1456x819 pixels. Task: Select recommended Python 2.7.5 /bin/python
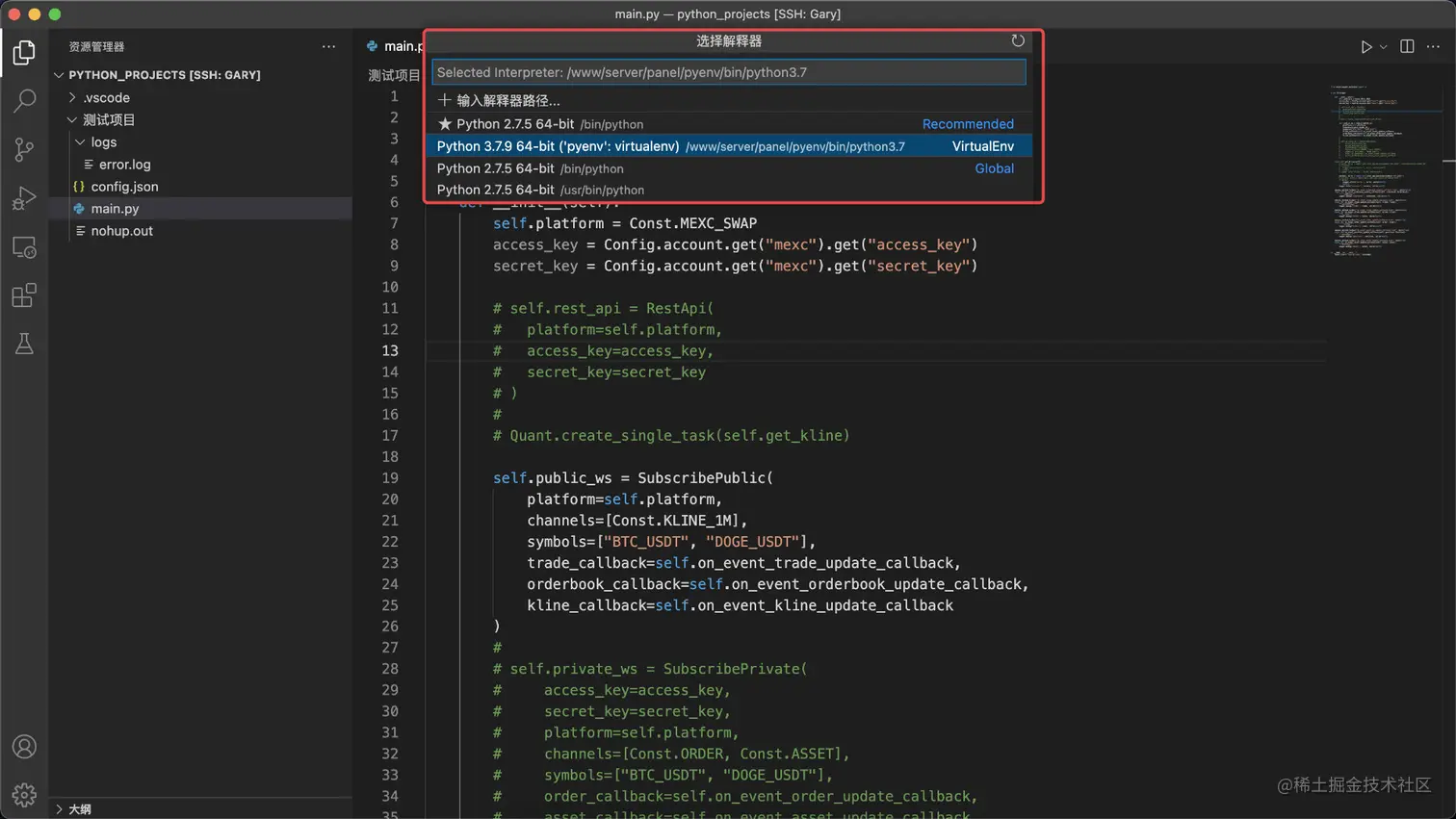click(x=729, y=124)
